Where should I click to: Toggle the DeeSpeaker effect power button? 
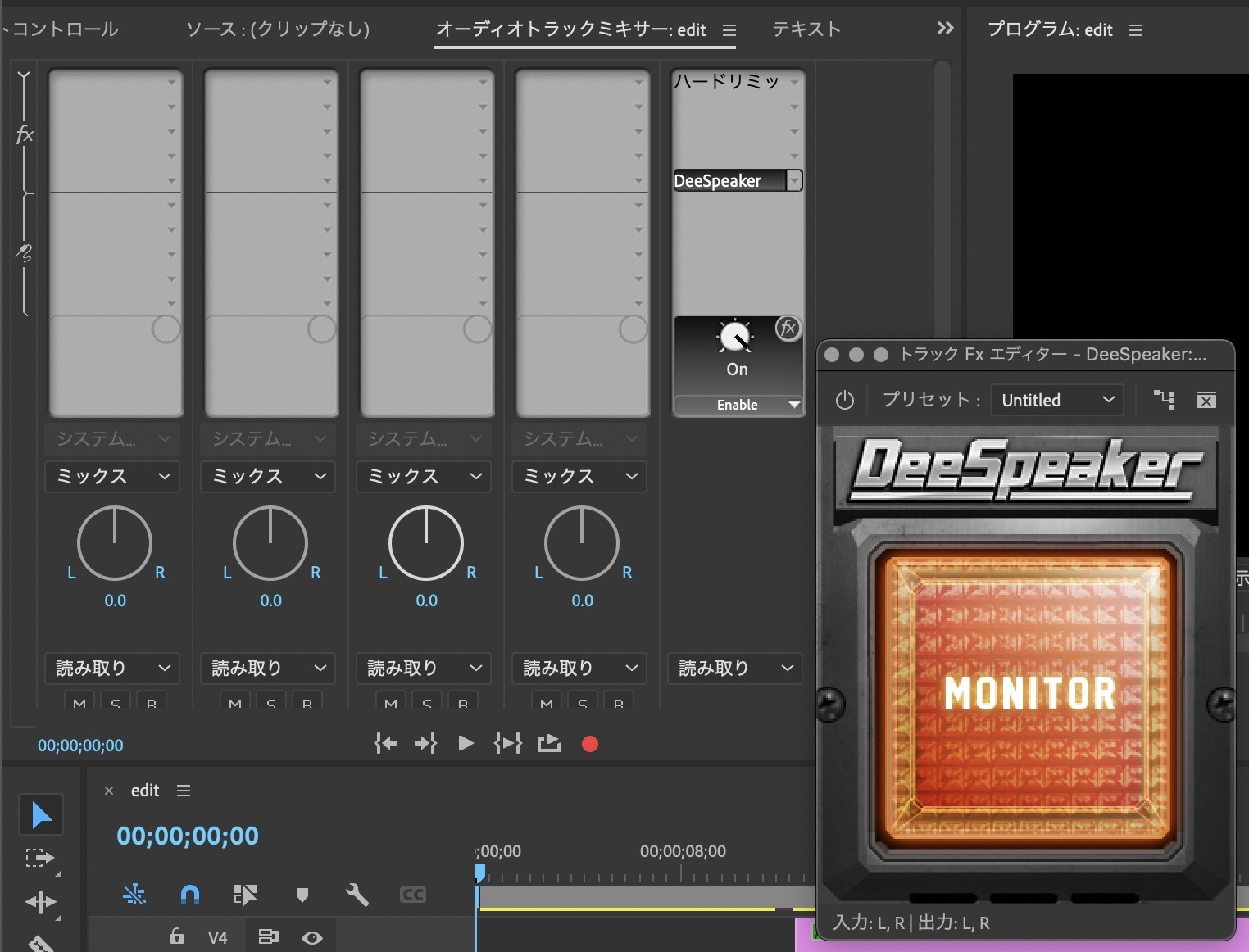click(x=844, y=400)
